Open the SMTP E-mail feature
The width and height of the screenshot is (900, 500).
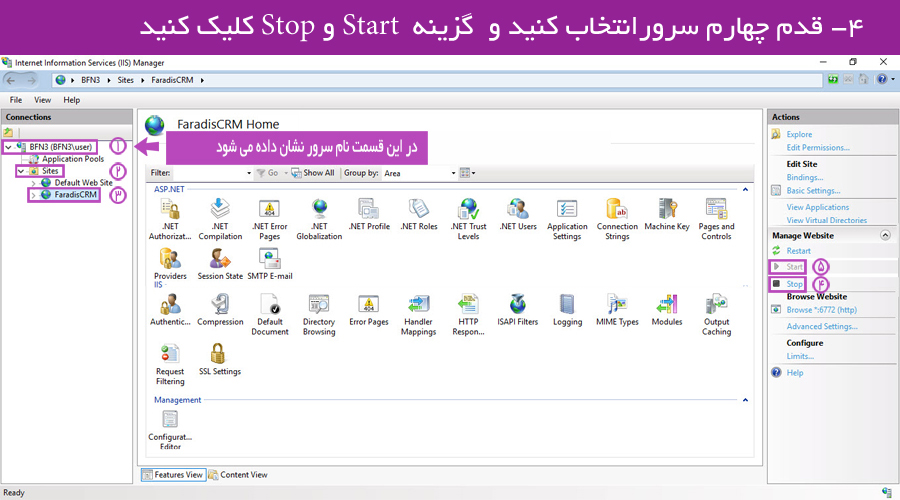pos(270,264)
